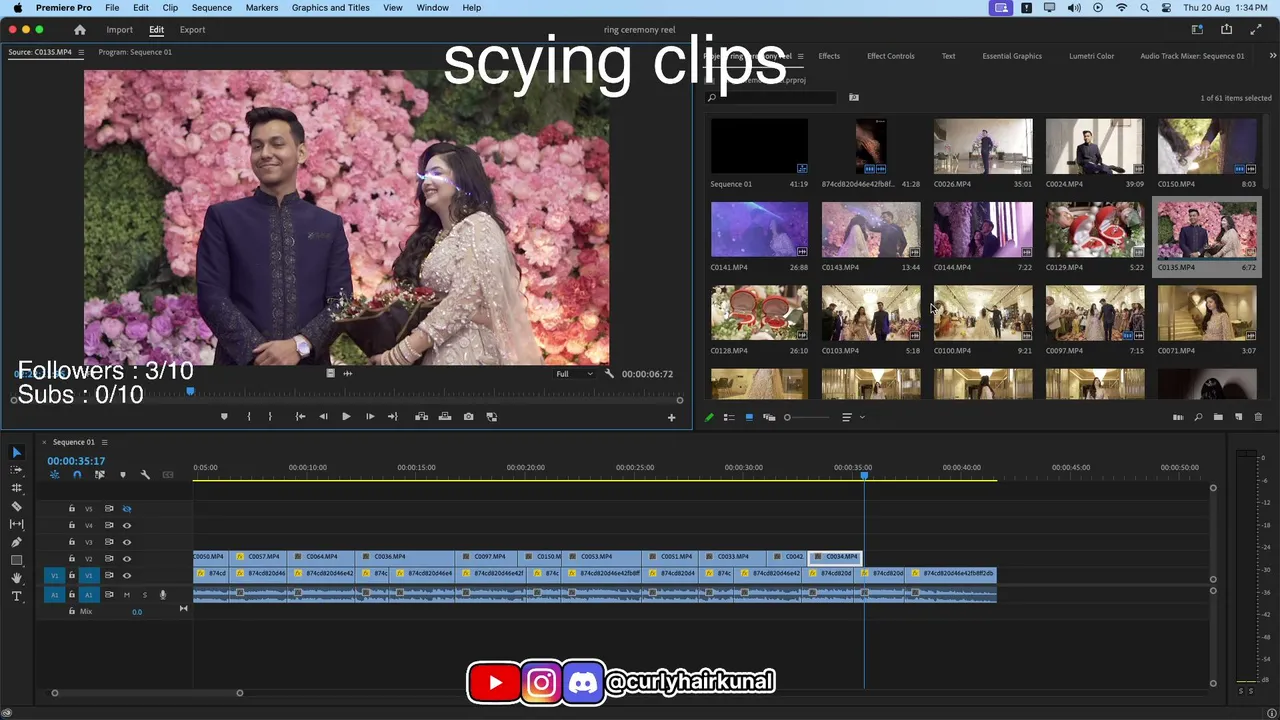Select the Pen tool
This screenshot has width=1280, height=720.
16,542
